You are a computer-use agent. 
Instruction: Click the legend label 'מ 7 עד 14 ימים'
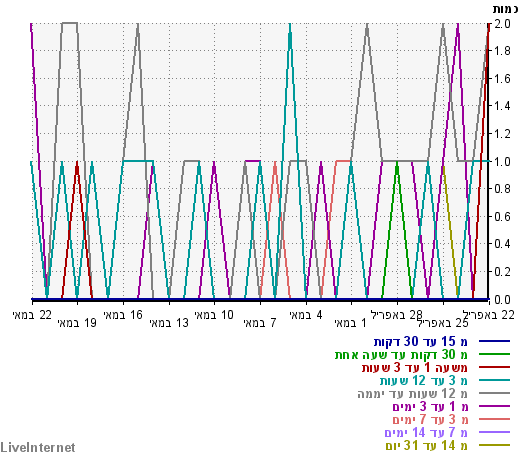tap(426, 432)
